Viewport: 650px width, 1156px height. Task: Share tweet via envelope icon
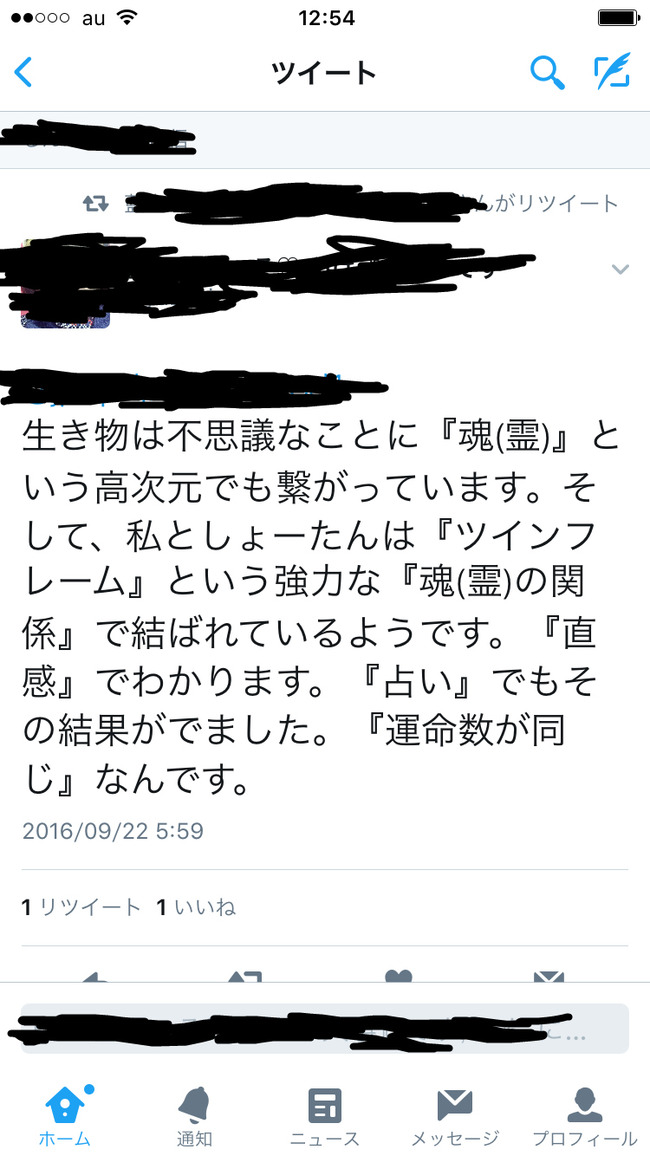[548, 975]
